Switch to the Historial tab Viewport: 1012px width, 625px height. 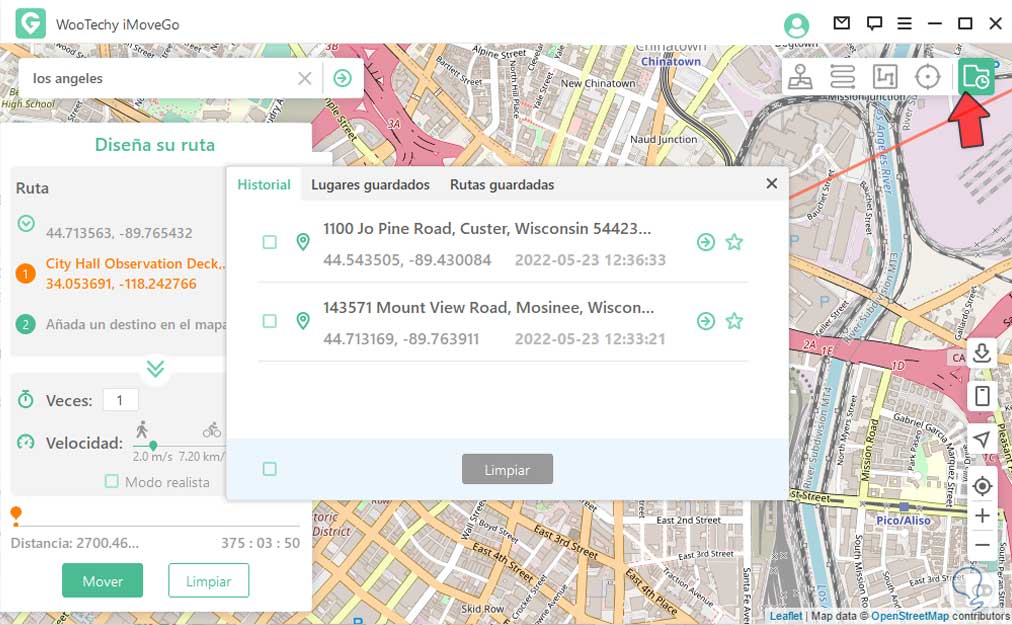pyautogui.click(x=264, y=185)
